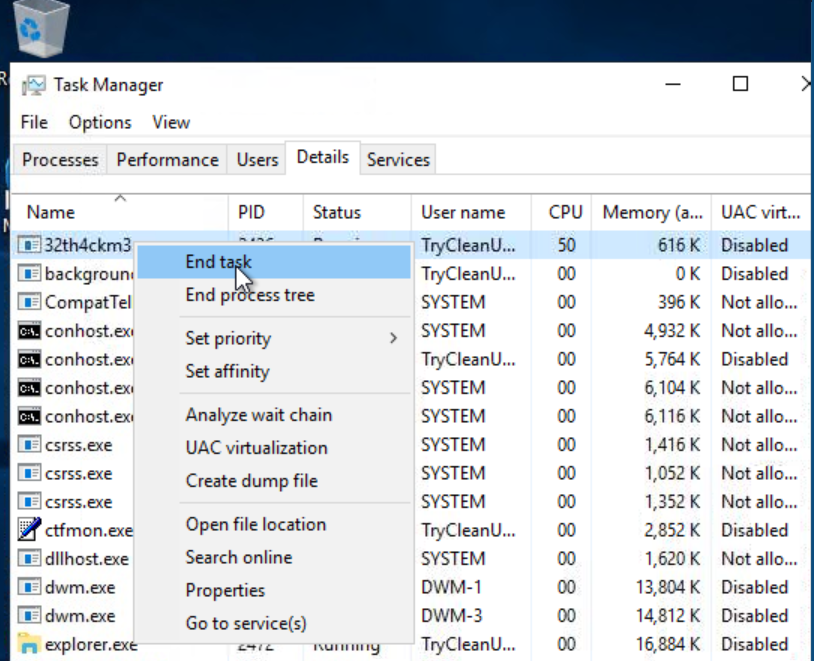Choose Create dump file
This screenshot has height=661, width=814.
point(274,481)
